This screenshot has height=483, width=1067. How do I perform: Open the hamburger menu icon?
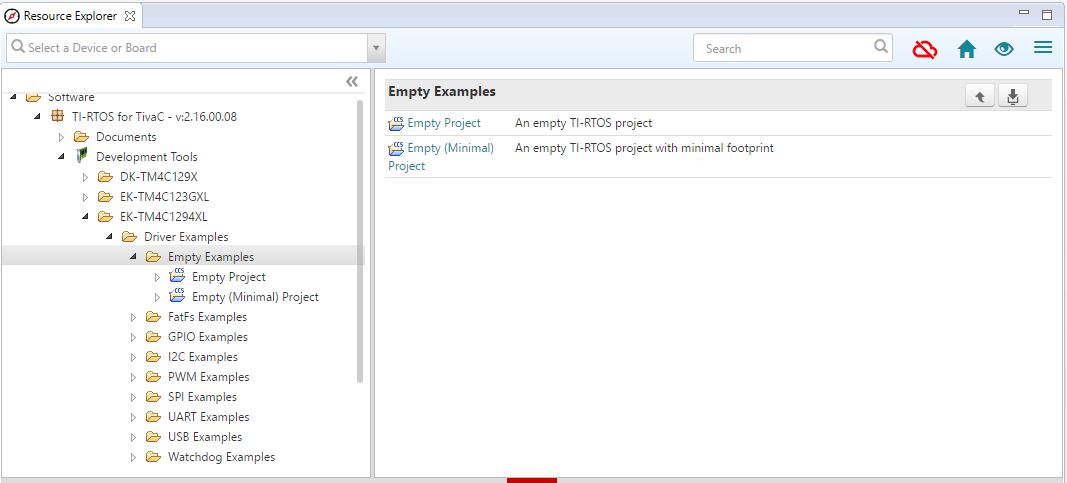[1043, 48]
